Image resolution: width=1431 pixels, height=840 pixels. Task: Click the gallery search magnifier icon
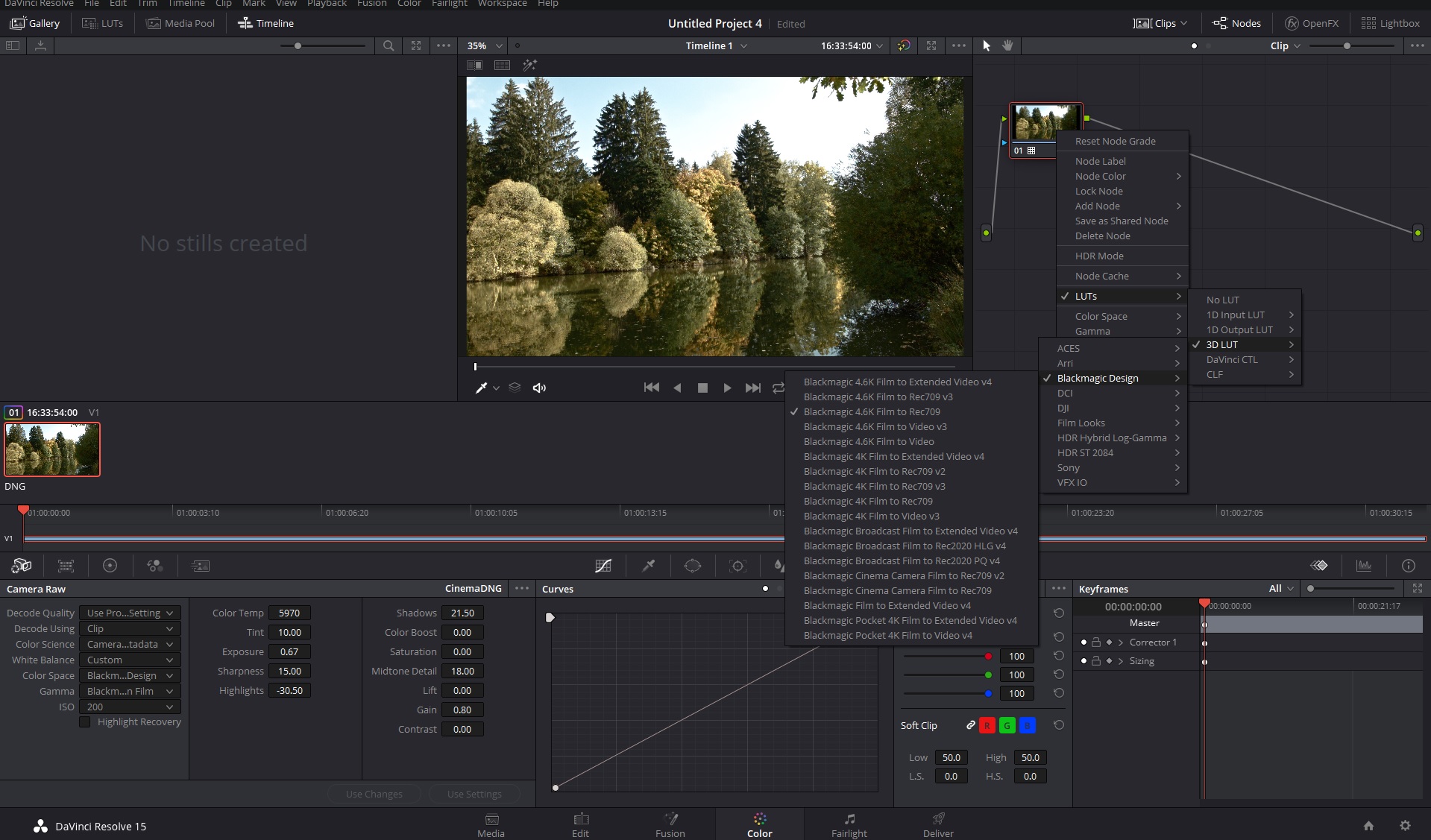389,45
